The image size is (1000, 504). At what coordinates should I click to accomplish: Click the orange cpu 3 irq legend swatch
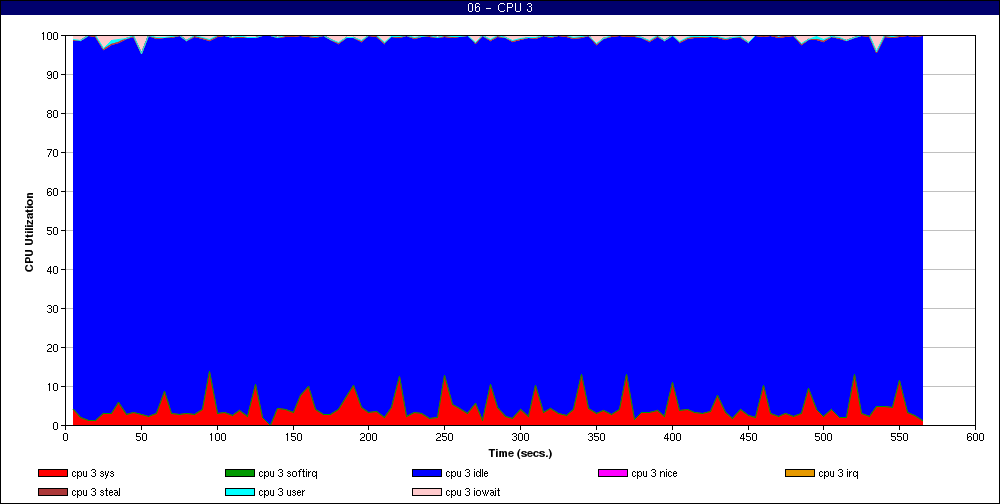pos(800,473)
